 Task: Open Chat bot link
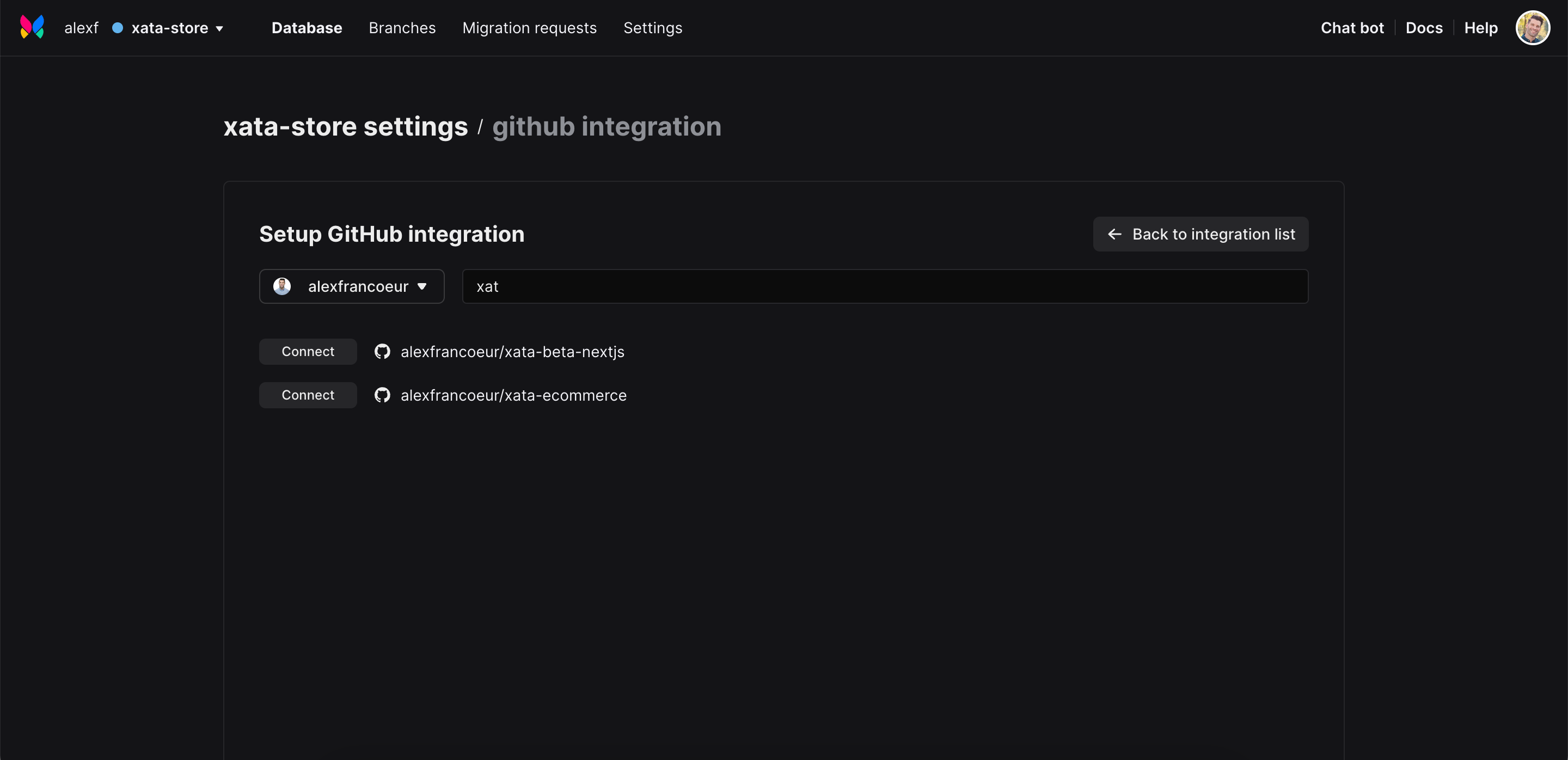point(1352,28)
